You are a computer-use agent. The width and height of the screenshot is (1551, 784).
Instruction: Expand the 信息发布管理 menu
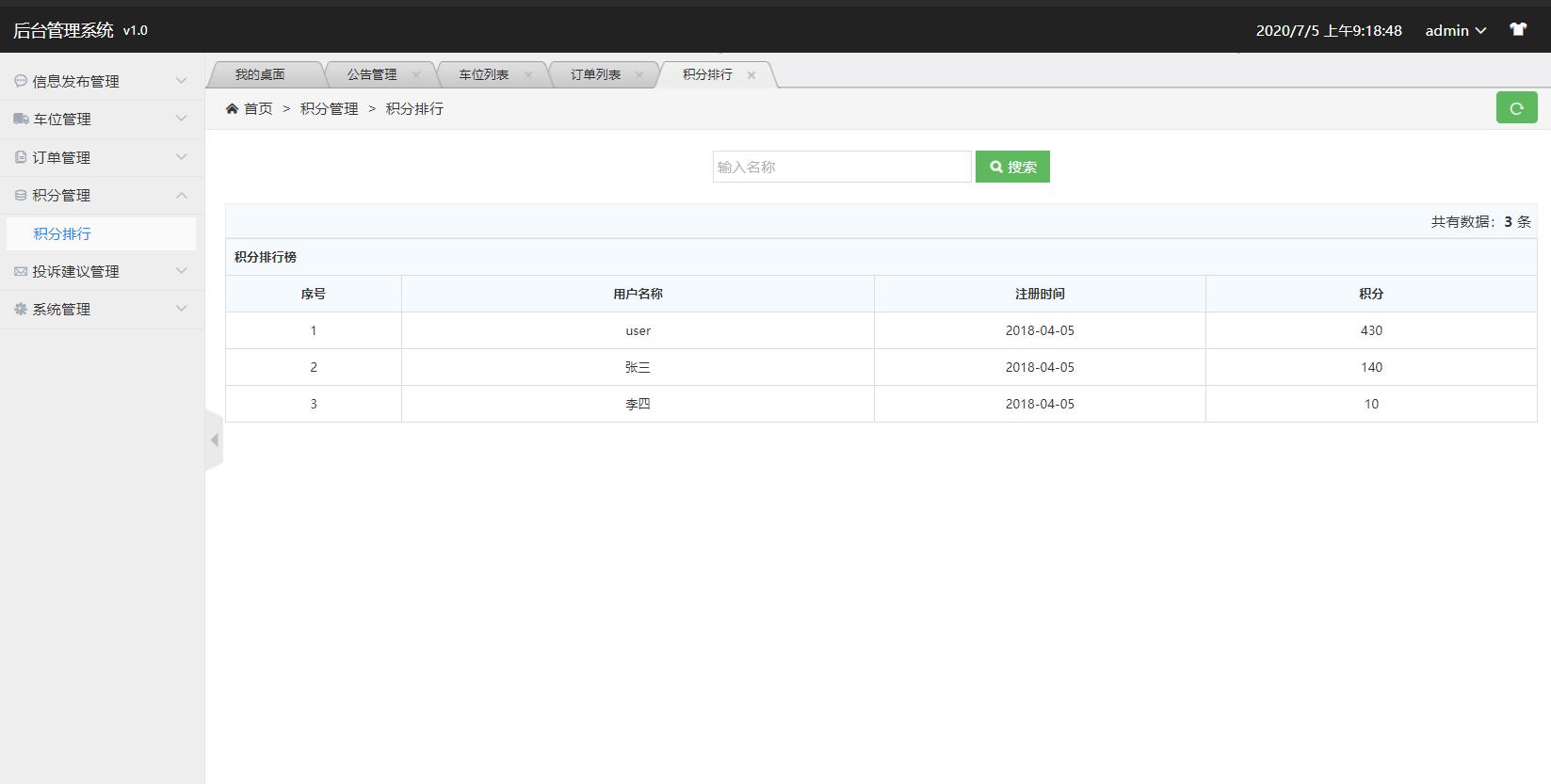pyautogui.click(x=102, y=81)
